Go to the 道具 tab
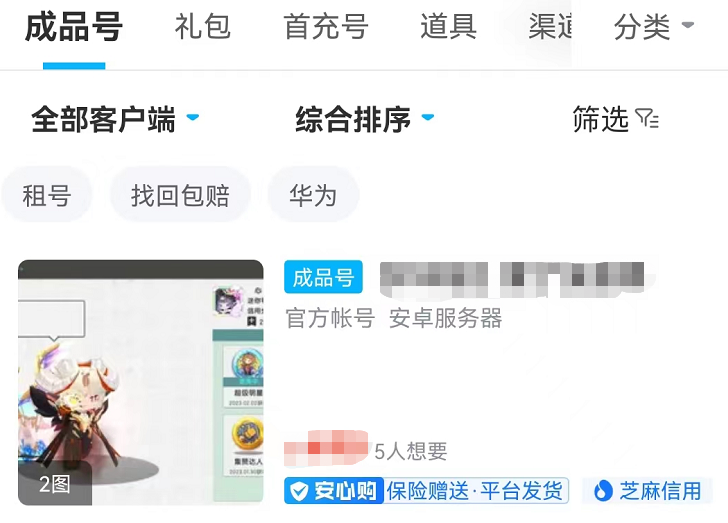Screen dimensions: 728x523 448,26
